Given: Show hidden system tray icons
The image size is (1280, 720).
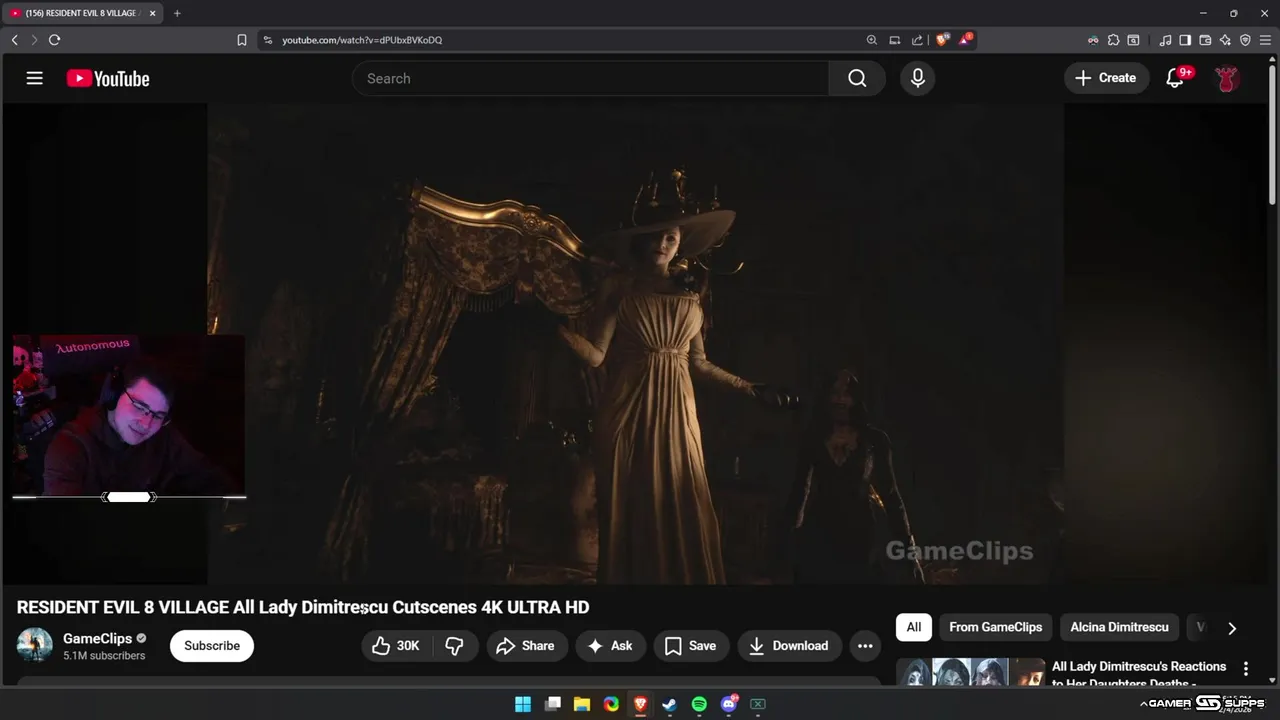Looking at the screenshot, I should click(1143, 704).
